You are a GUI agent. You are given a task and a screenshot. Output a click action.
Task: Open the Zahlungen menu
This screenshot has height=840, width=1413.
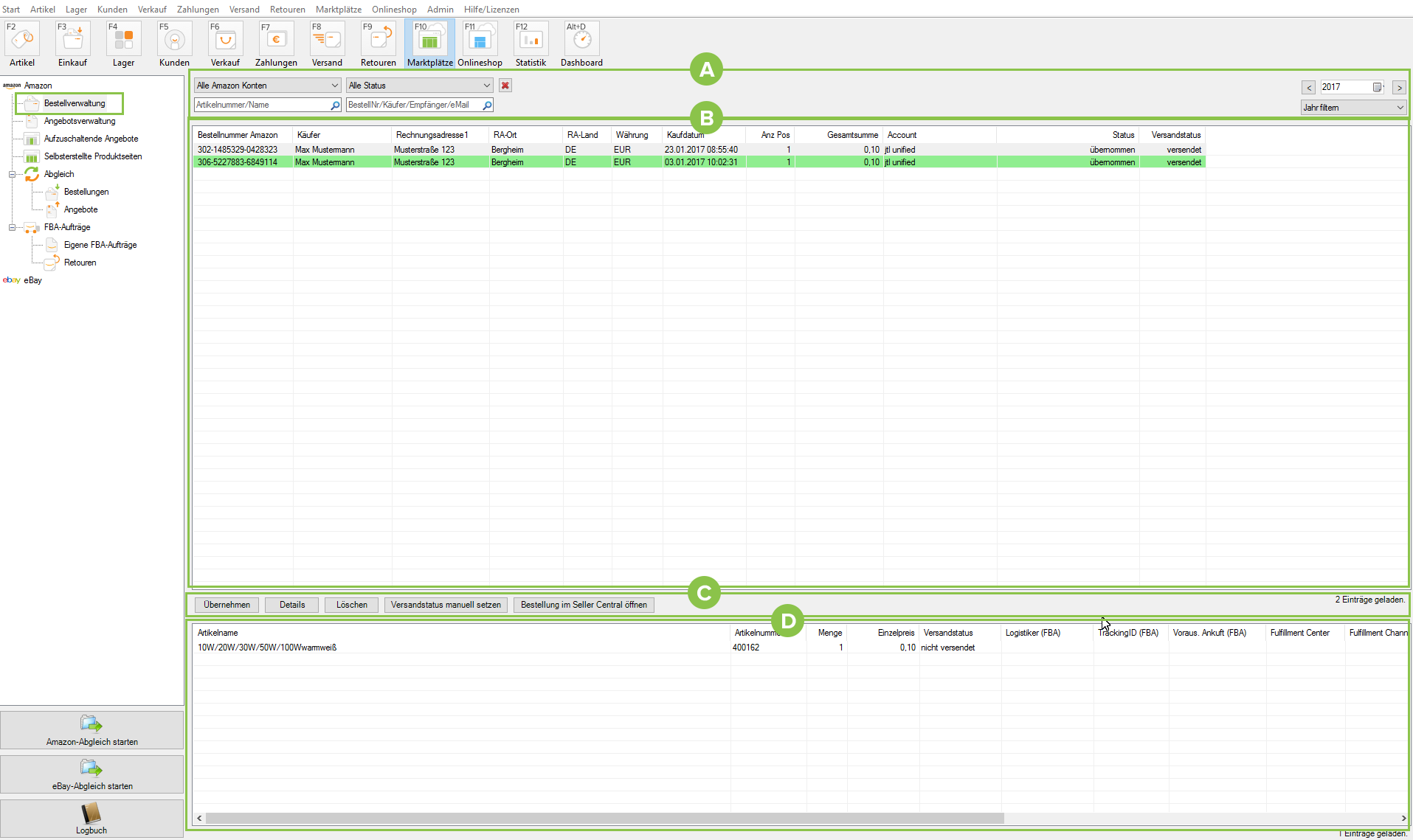coord(198,10)
